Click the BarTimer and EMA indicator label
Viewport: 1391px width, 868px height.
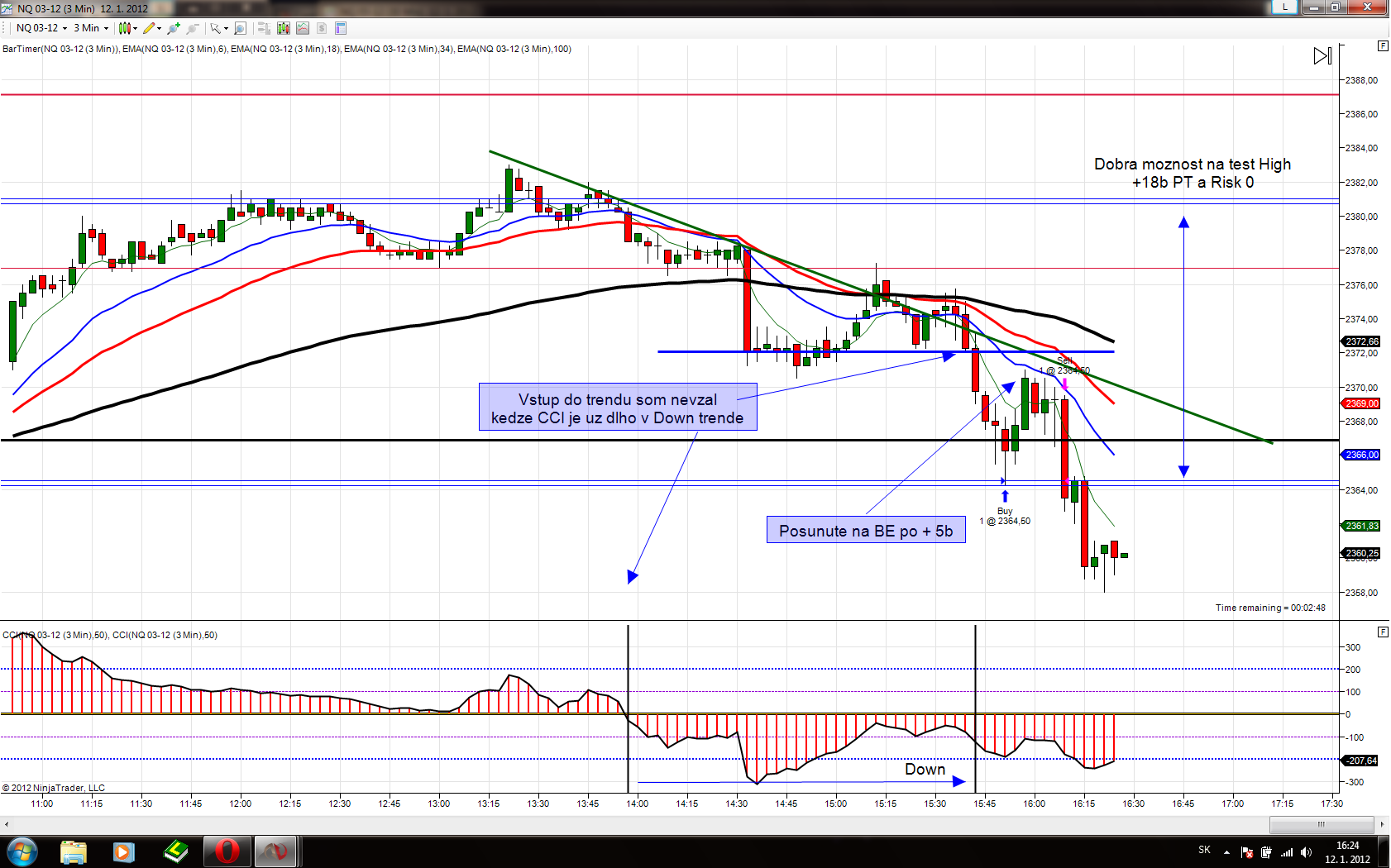point(287,49)
